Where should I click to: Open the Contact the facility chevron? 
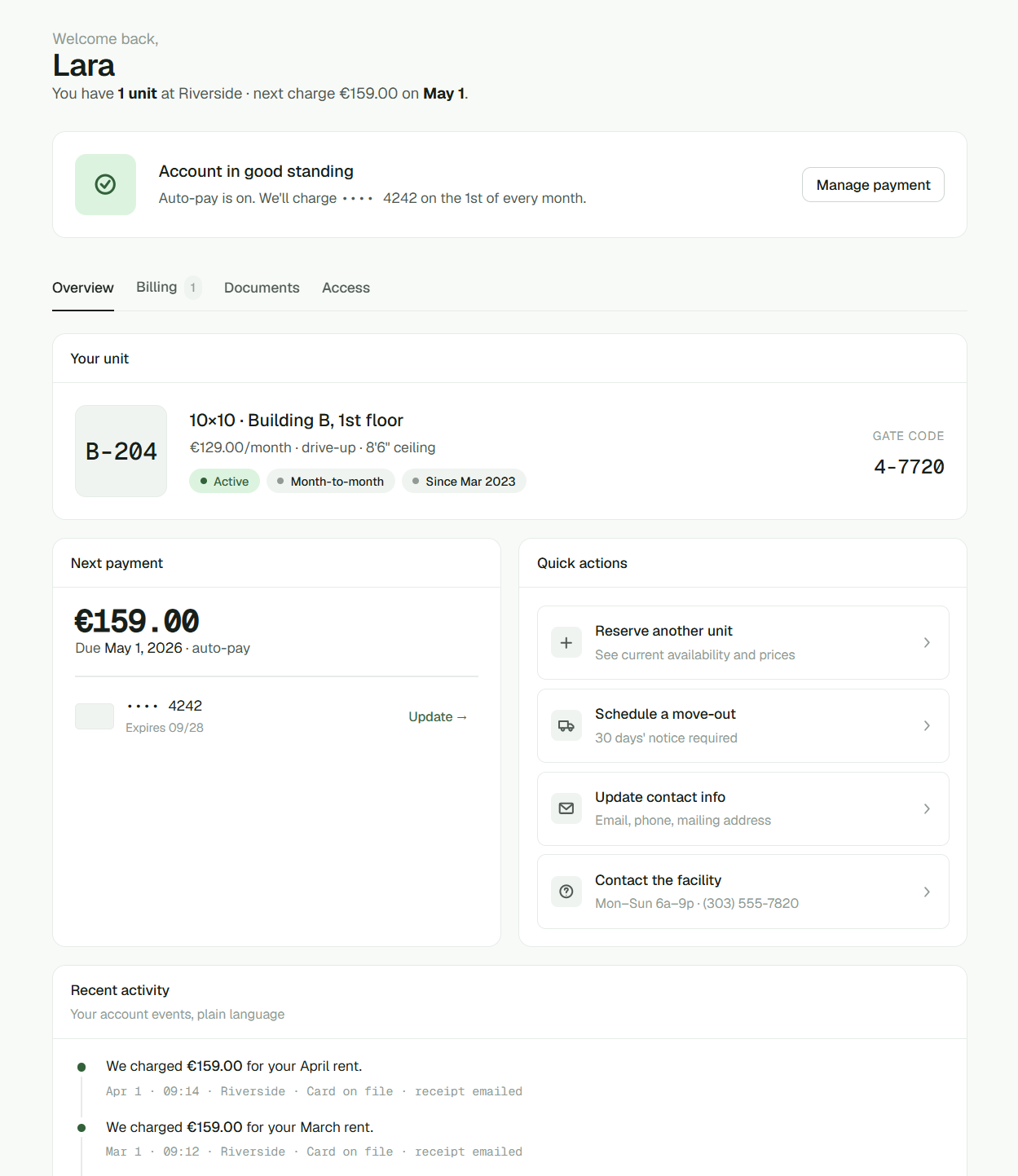click(927, 892)
